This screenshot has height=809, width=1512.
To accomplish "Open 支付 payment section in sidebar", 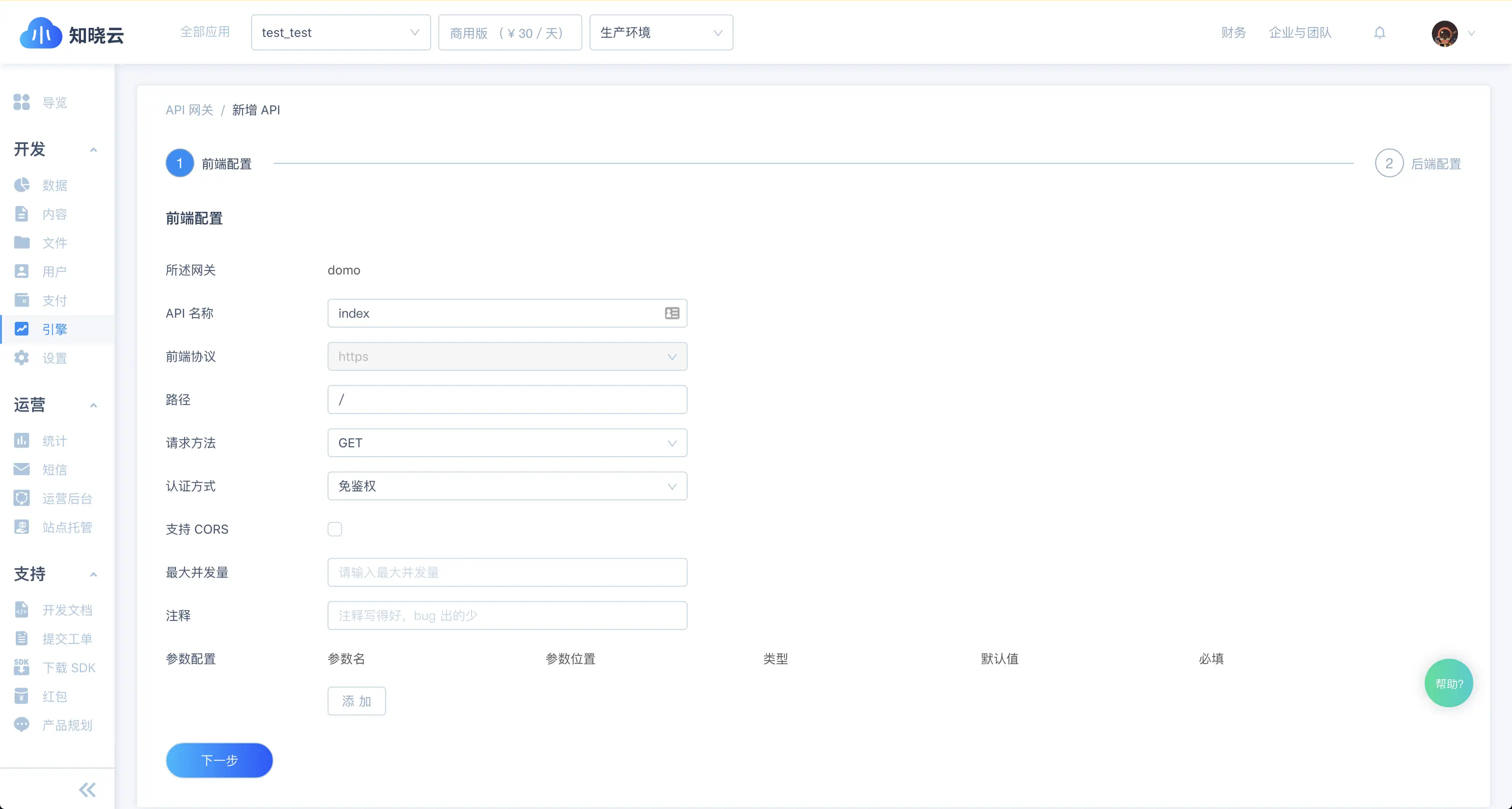I will [x=54, y=300].
